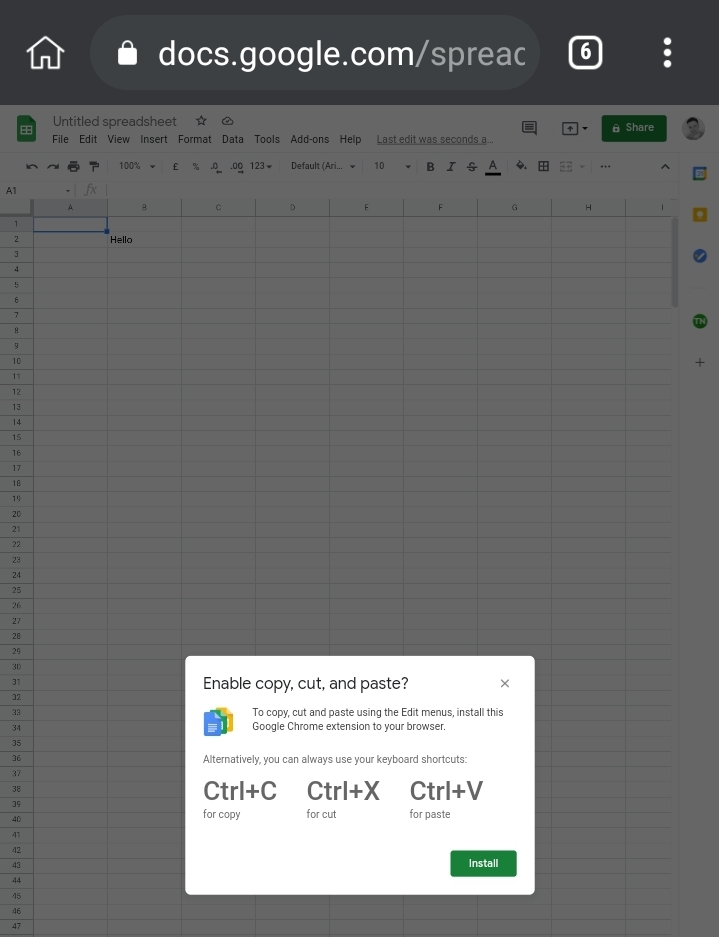
Task: Click the padlock site security icon
Action: [127, 53]
